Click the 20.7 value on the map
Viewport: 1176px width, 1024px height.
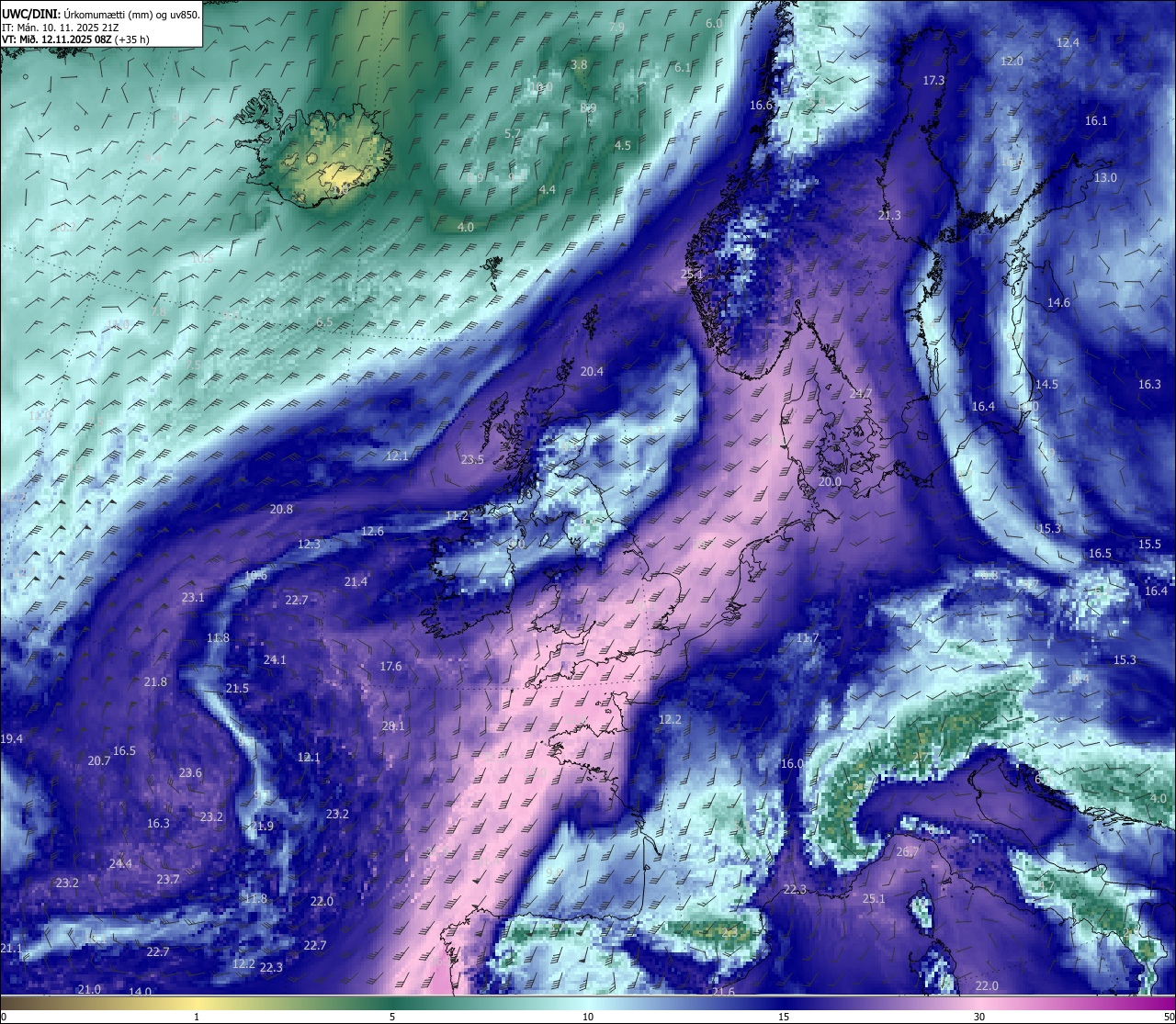pyautogui.click(x=99, y=760)
